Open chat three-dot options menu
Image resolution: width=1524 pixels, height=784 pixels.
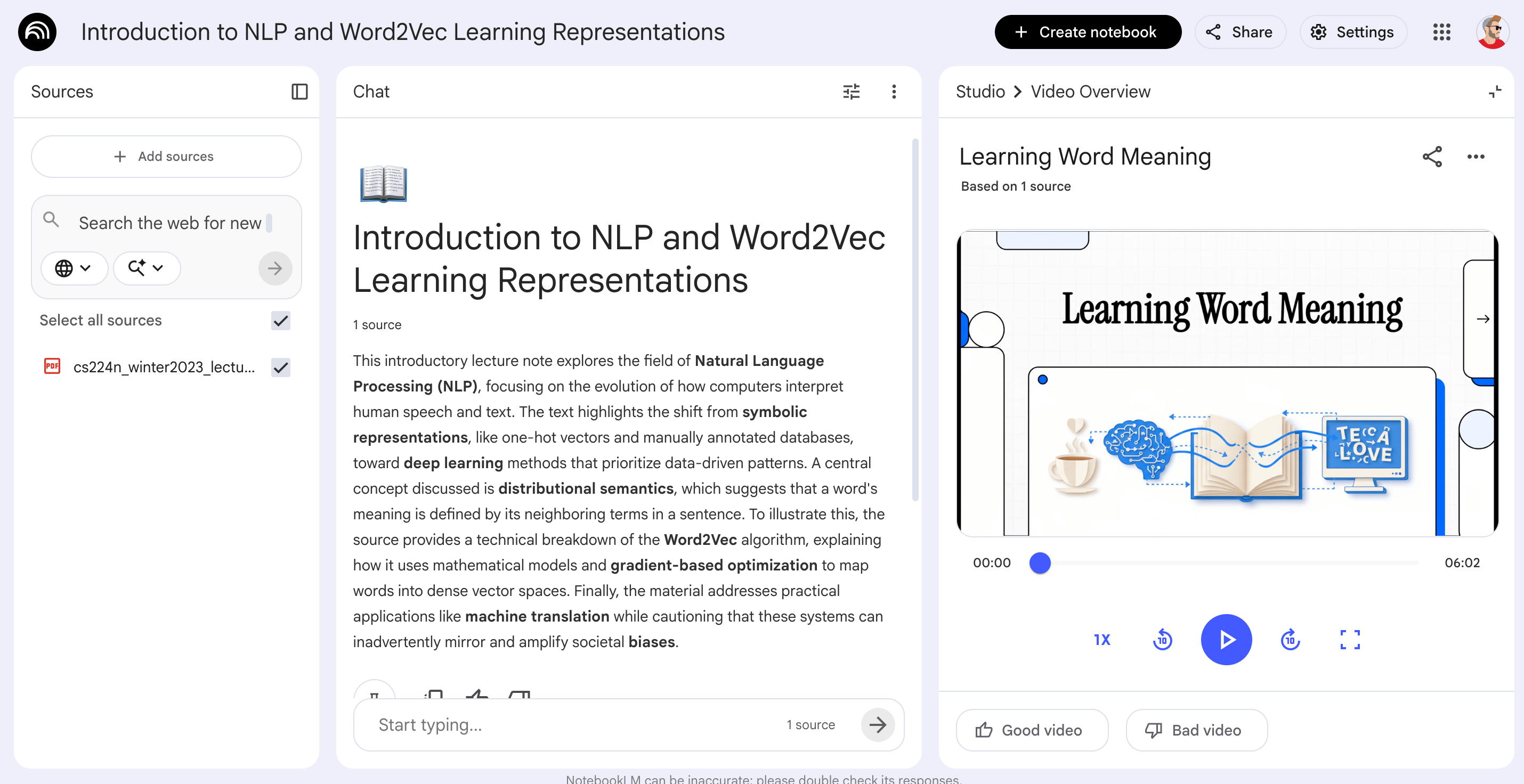tap(893, 92)
